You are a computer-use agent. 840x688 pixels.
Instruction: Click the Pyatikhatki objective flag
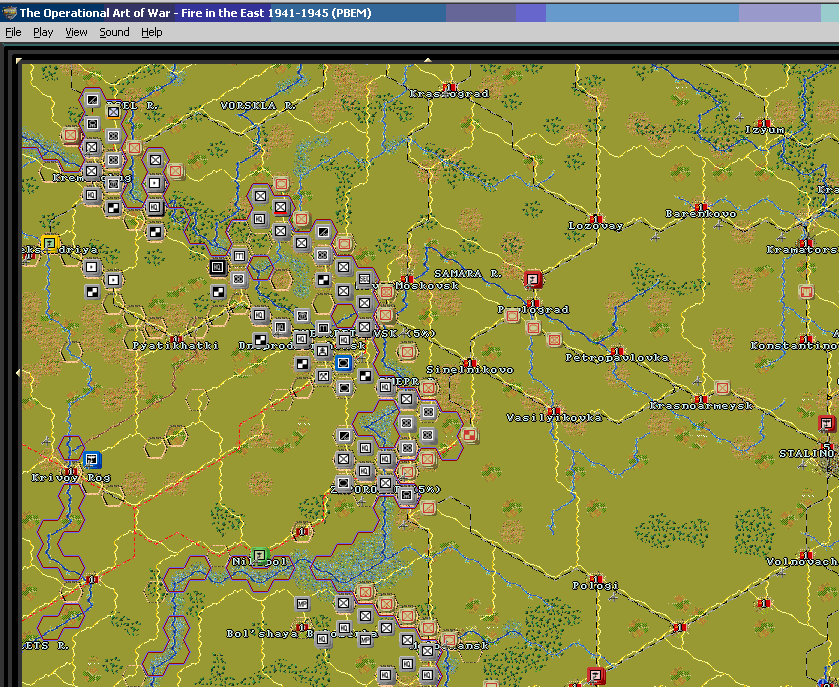pos(175,339)
